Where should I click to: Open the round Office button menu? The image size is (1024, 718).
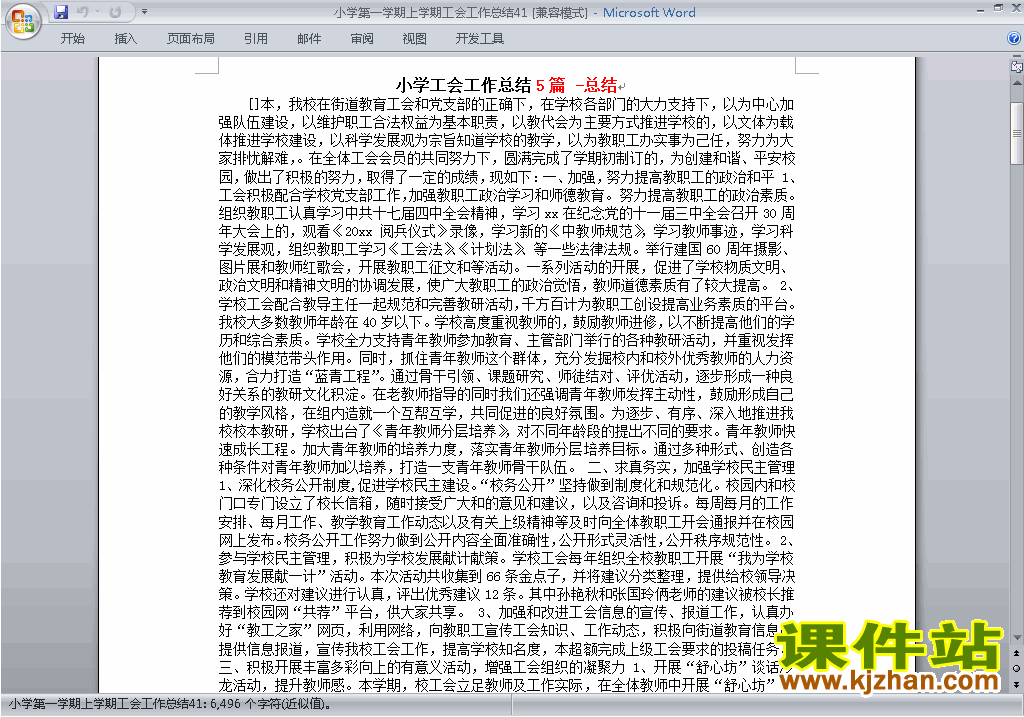coord(23,22)
